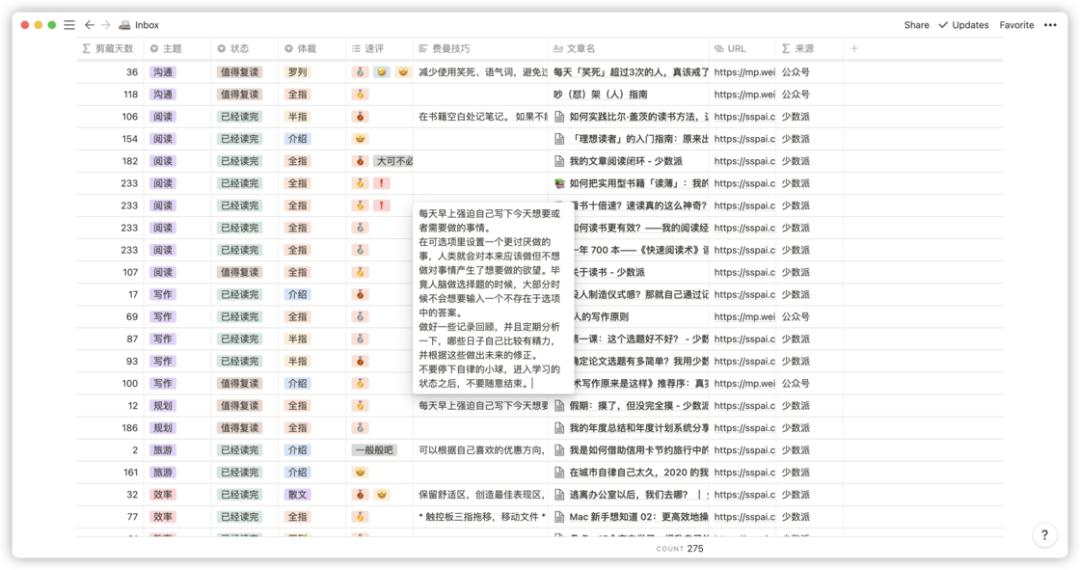The width and height of the screenshot is (1080, 570).
Task: Click the 效率 tag in row 77
Action: point(163,516)
